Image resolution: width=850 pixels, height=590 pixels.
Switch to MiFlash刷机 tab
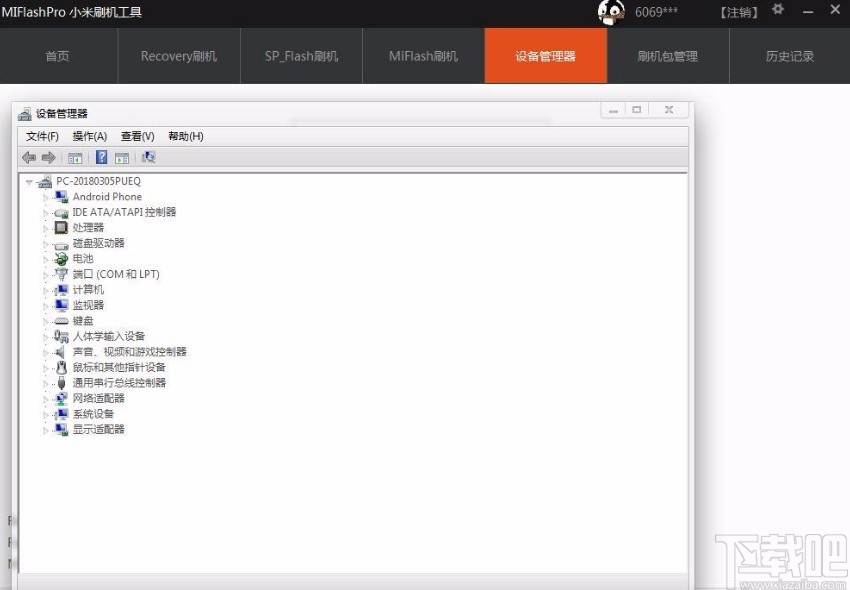(423, 56)
